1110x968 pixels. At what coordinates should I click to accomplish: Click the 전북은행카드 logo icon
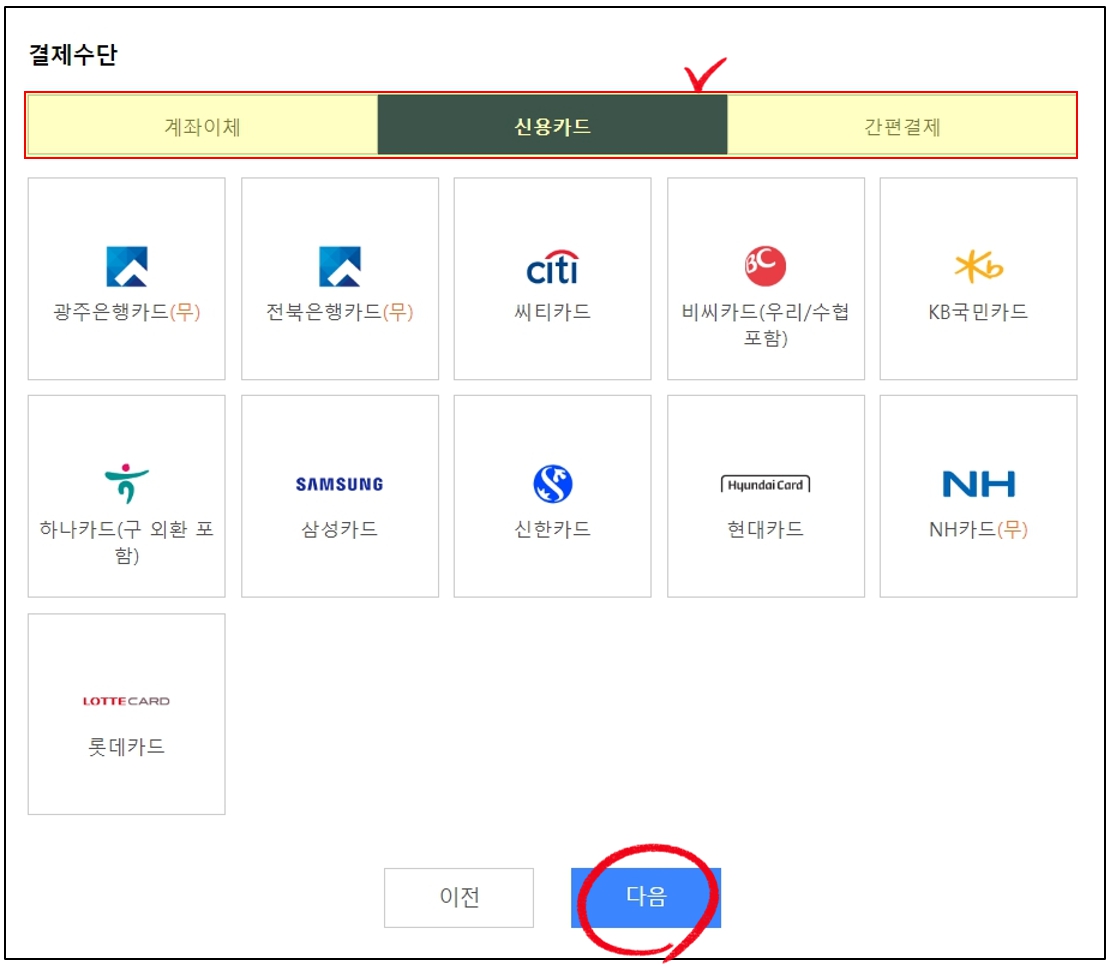point(340,266)
